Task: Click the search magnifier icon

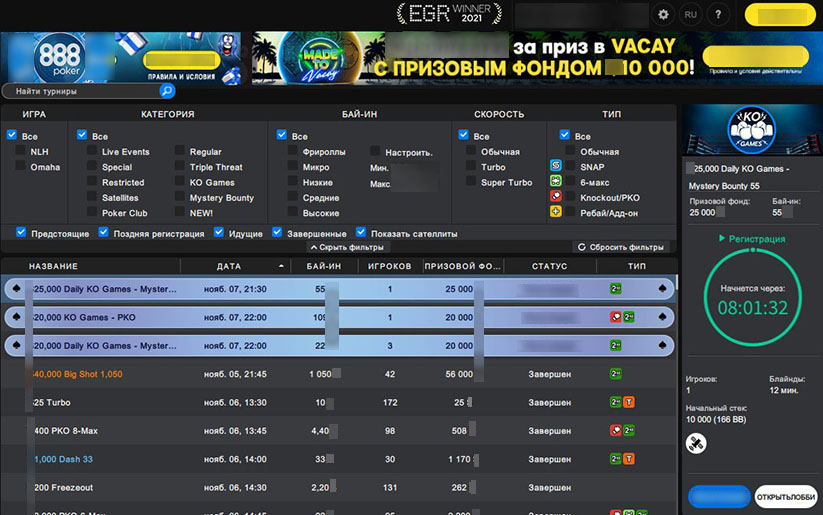Action: (167, 91)
